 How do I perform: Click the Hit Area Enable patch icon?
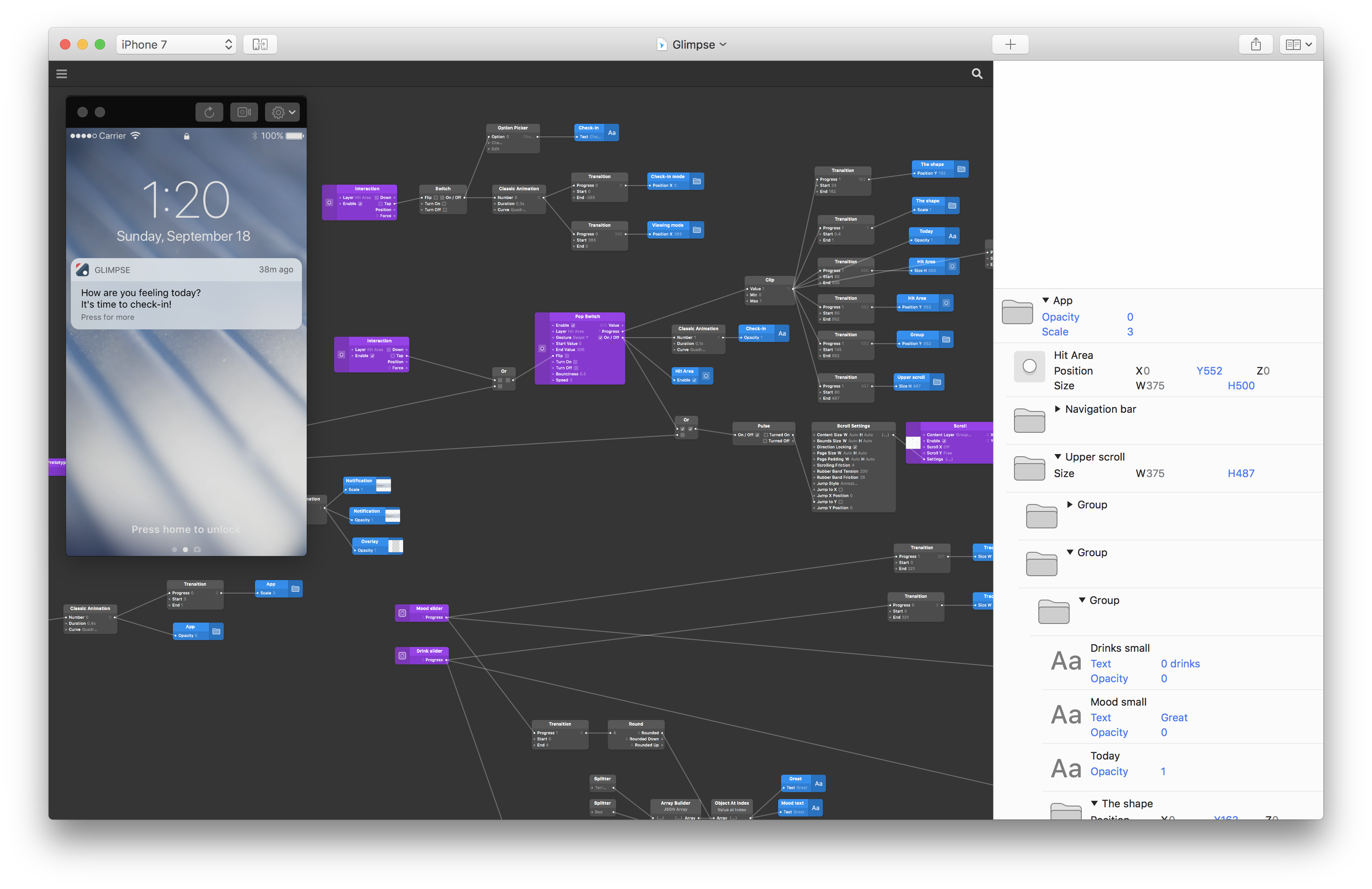click(706, 376)
